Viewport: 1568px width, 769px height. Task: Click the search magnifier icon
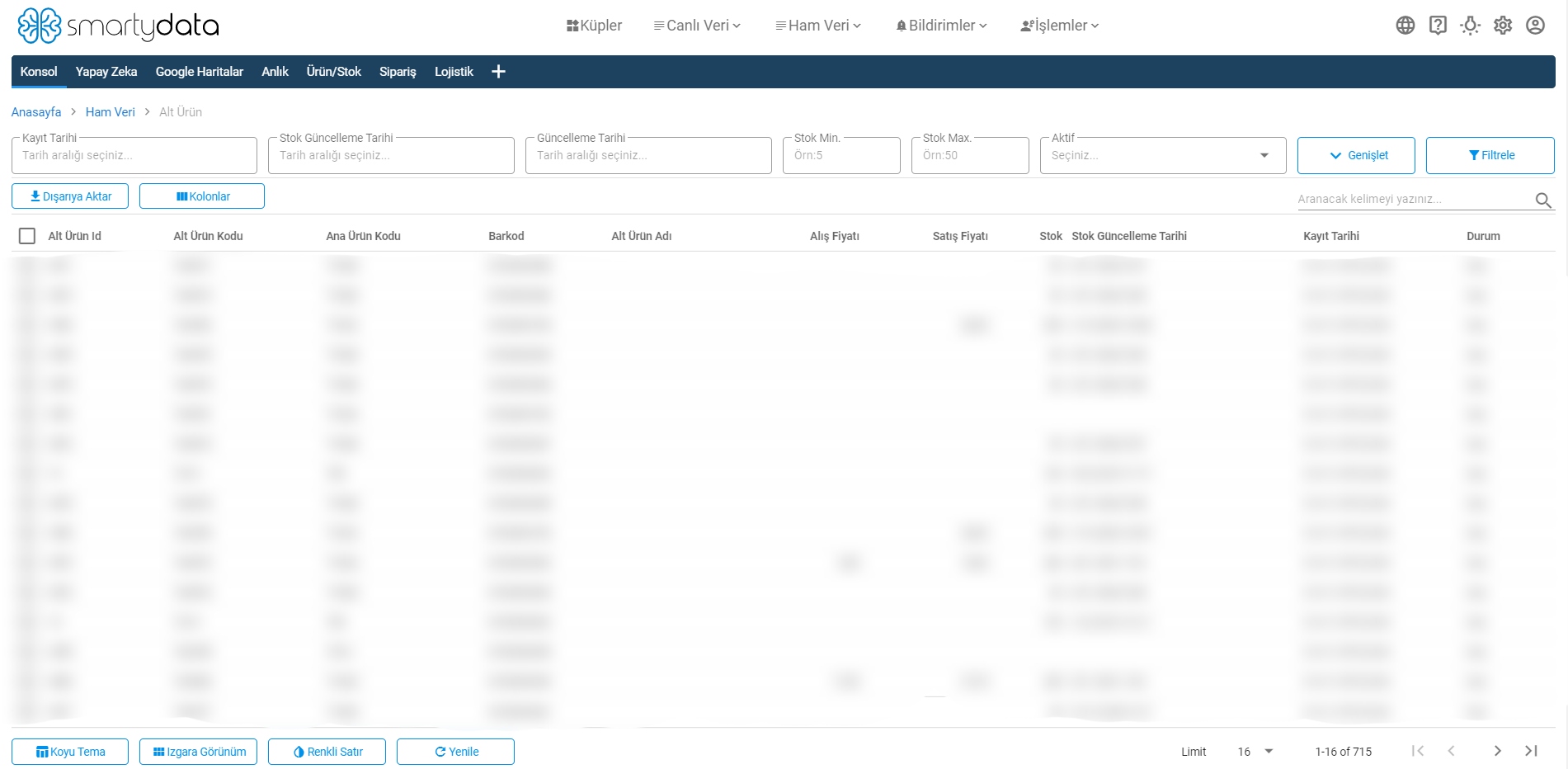[1543, 200]
